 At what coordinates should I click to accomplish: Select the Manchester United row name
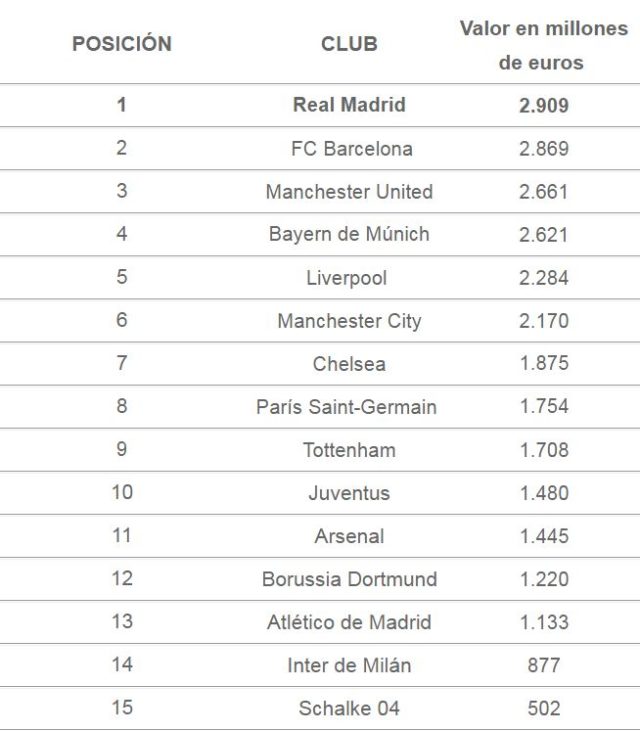(349, 192)
